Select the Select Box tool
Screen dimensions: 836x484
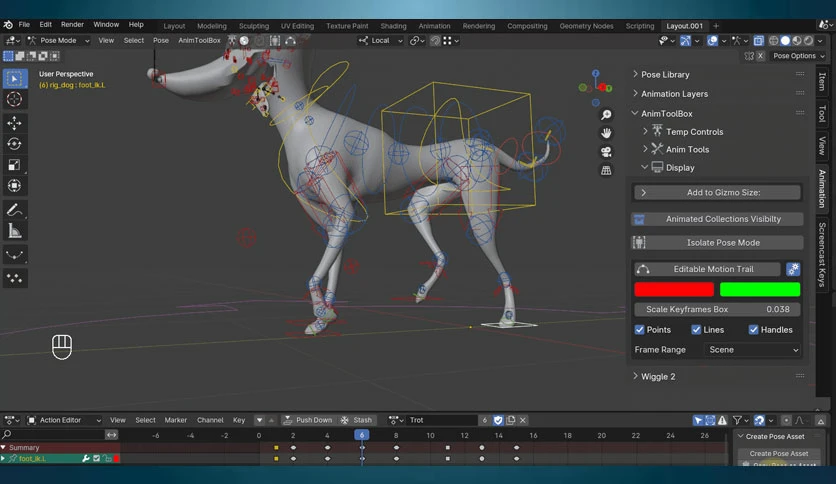pos(14,78)
